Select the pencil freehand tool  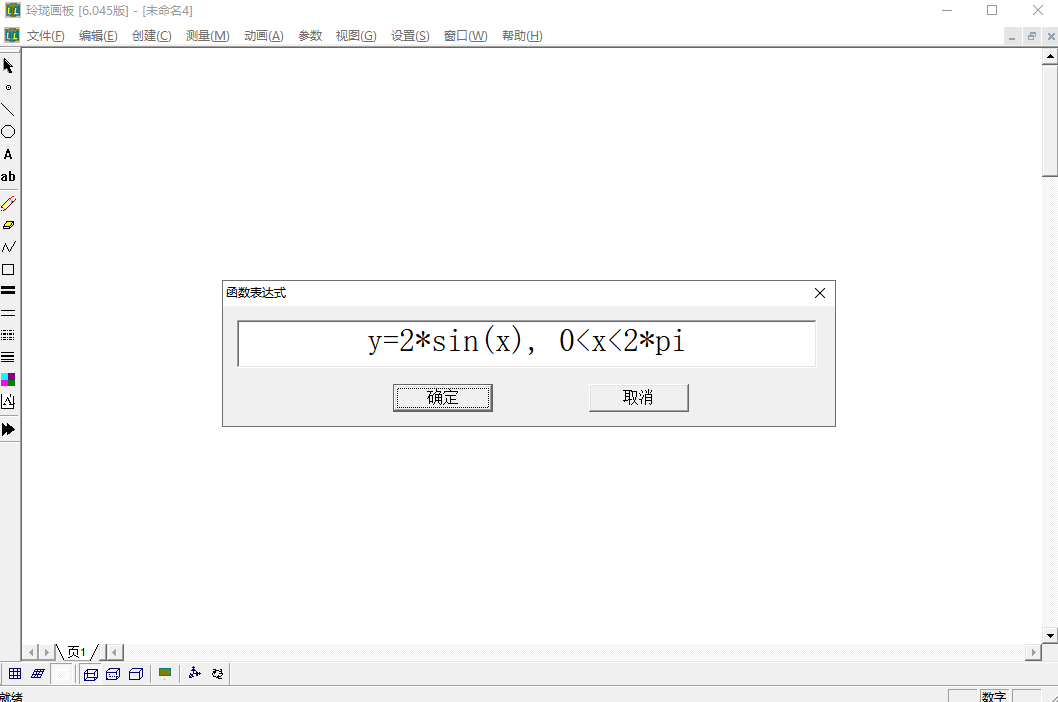pos(8,203)
